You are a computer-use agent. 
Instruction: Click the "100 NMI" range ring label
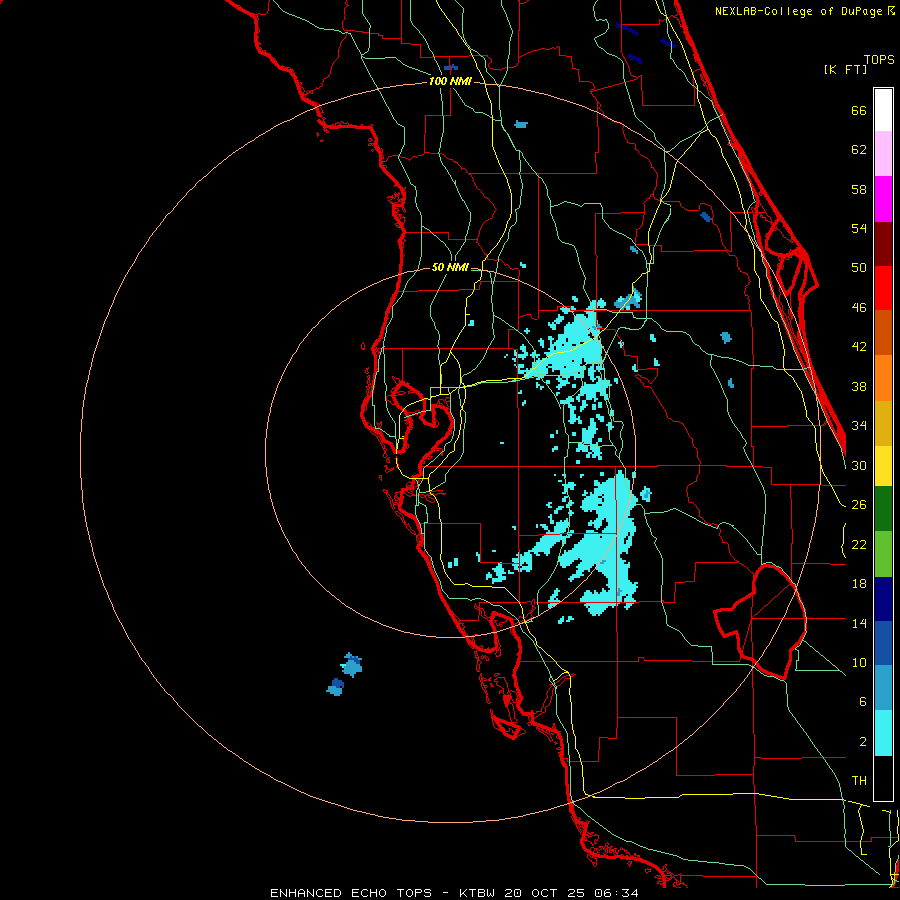450,81
